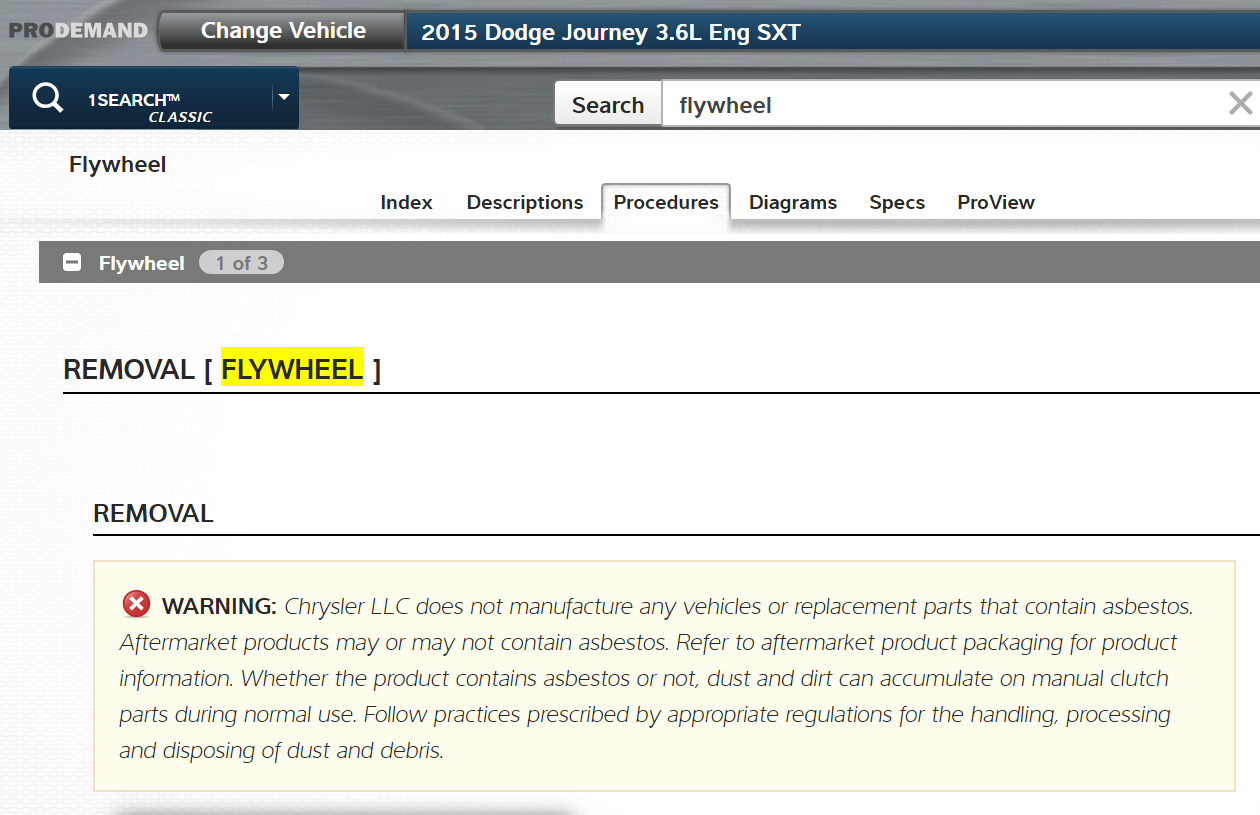The image size is (1260, 815).
Task: Click the 1SEARCH Classic label
Action: coord(149,107)
